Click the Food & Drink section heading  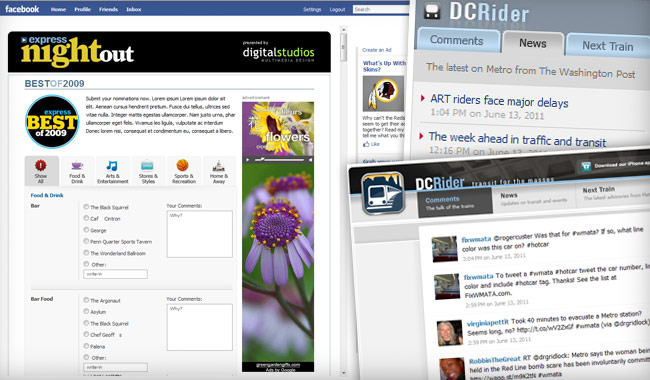click(x=47, y=195)
